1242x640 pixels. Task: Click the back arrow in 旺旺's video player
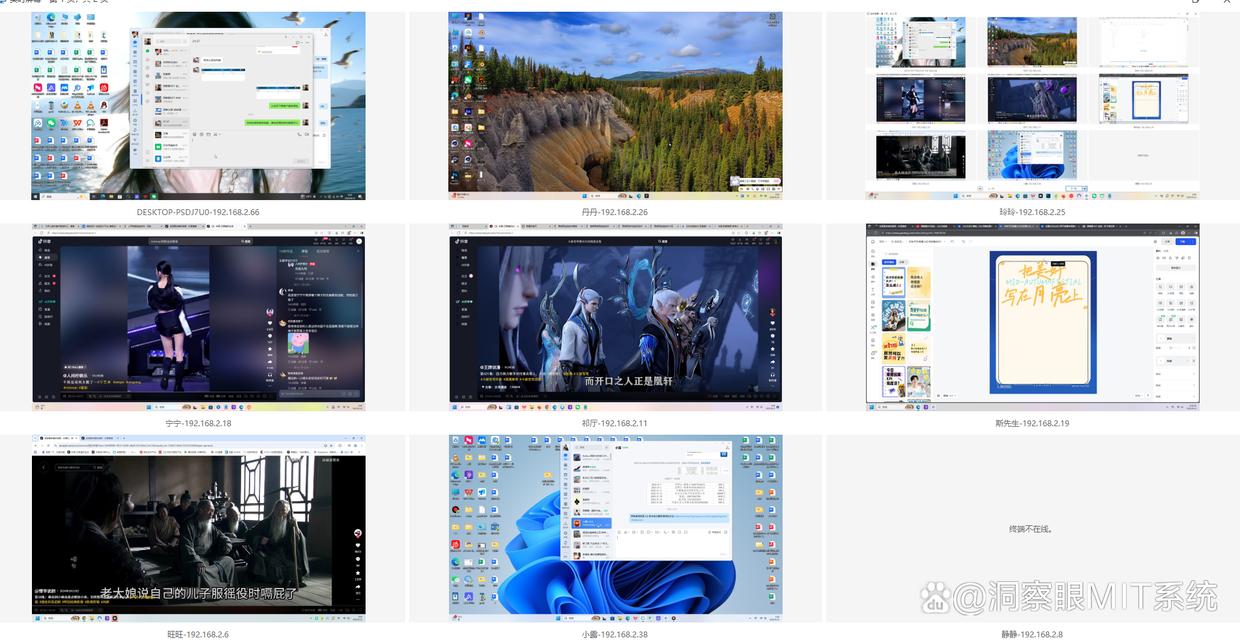tap(44, 467)
